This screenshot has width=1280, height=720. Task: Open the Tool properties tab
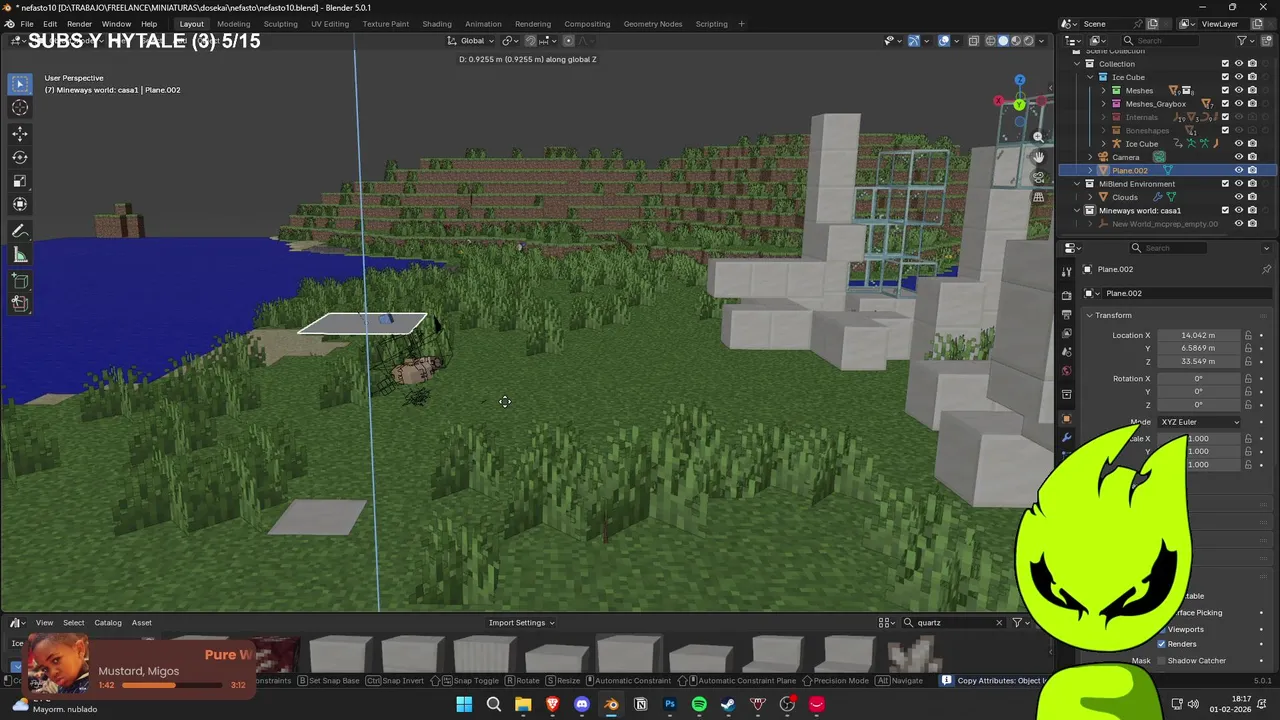click(x=1067, y=272)
